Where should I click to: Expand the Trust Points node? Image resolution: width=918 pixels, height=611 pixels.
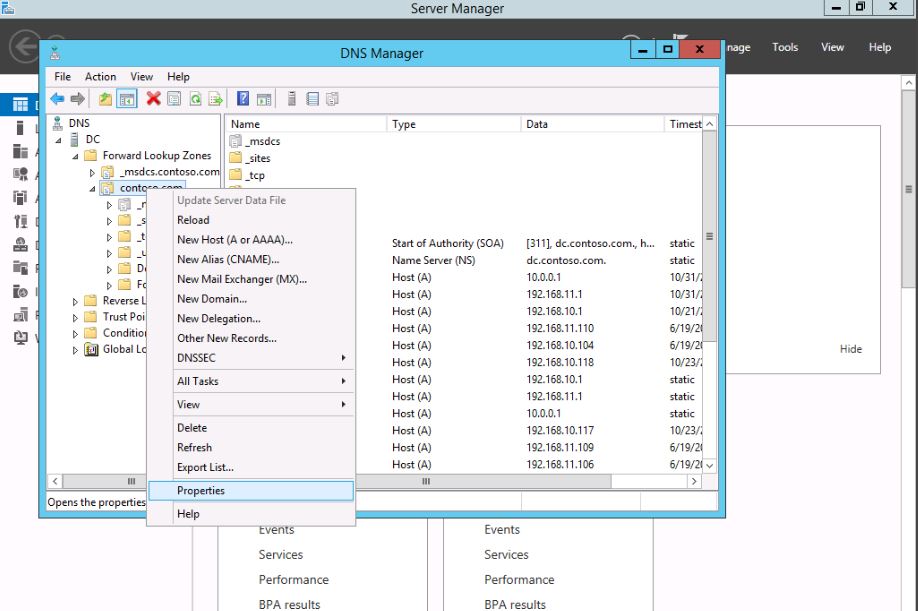75,318
